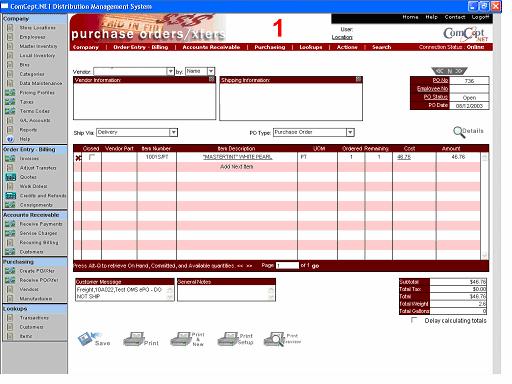Click the PO No link

[x=440, y=80]
